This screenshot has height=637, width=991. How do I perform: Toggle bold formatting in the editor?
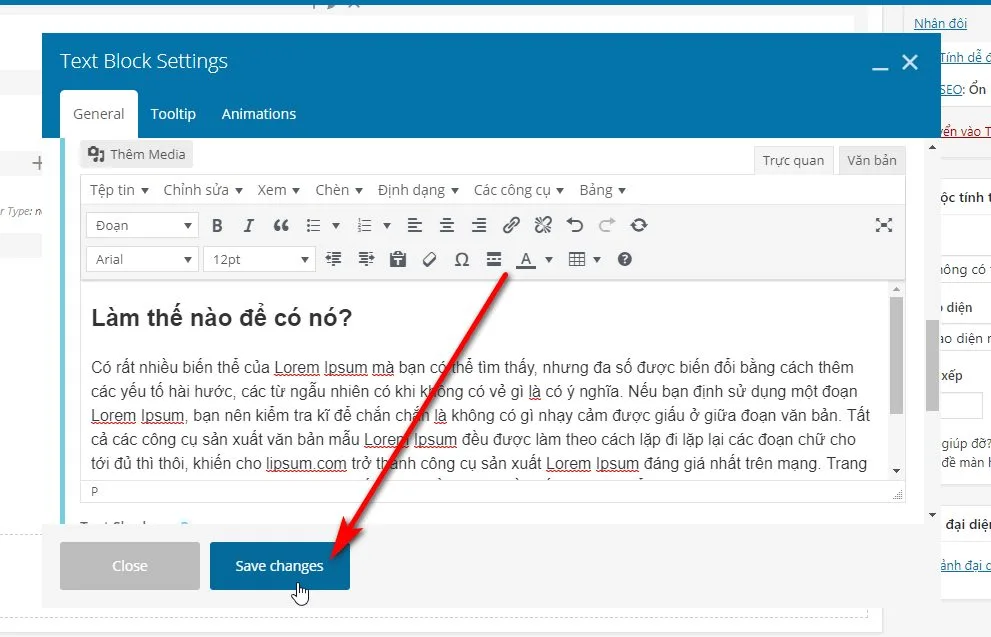click(217, 226)
